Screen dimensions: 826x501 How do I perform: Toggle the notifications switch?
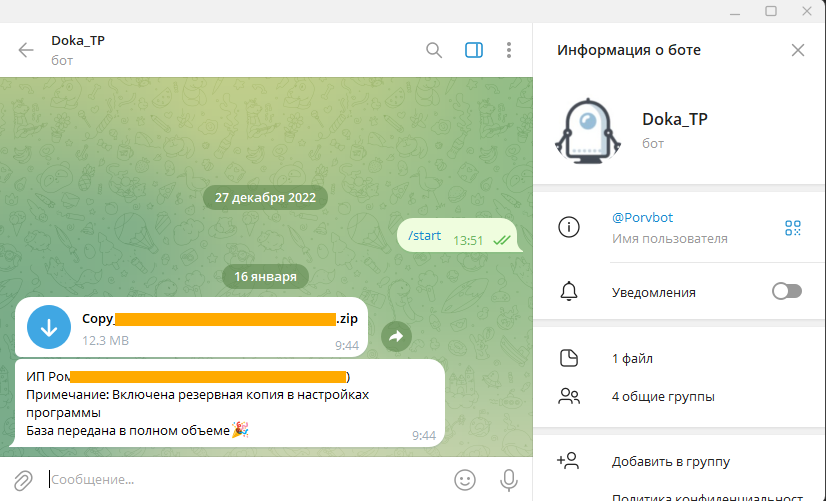786,291
